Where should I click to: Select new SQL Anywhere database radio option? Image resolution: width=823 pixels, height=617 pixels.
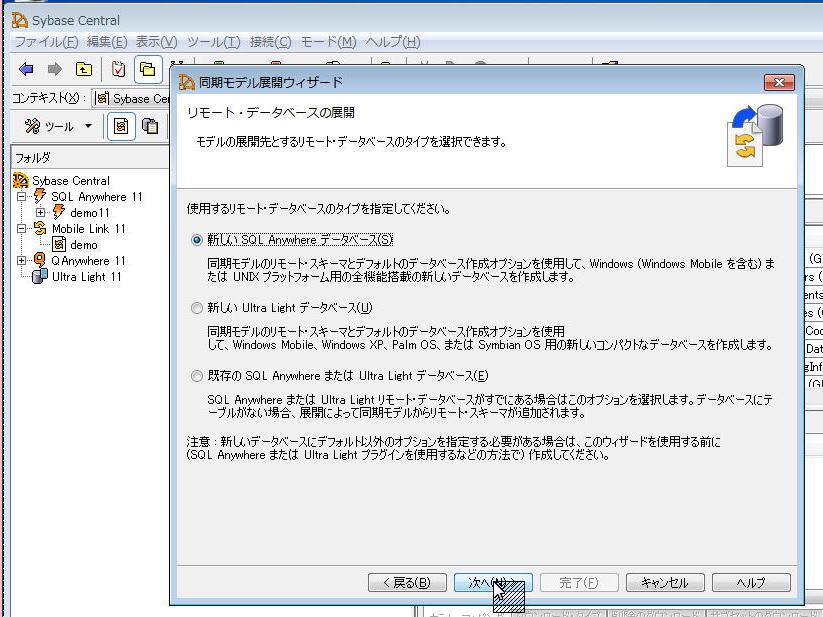coord(197,240)
